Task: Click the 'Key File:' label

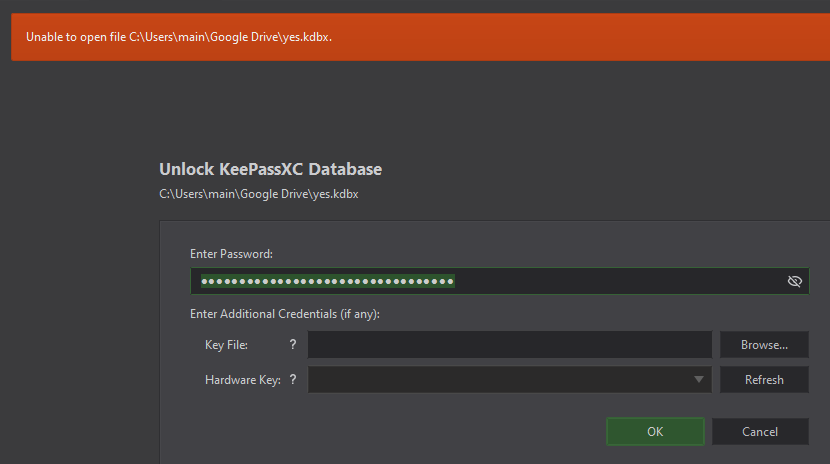Action: pos(226,345)
